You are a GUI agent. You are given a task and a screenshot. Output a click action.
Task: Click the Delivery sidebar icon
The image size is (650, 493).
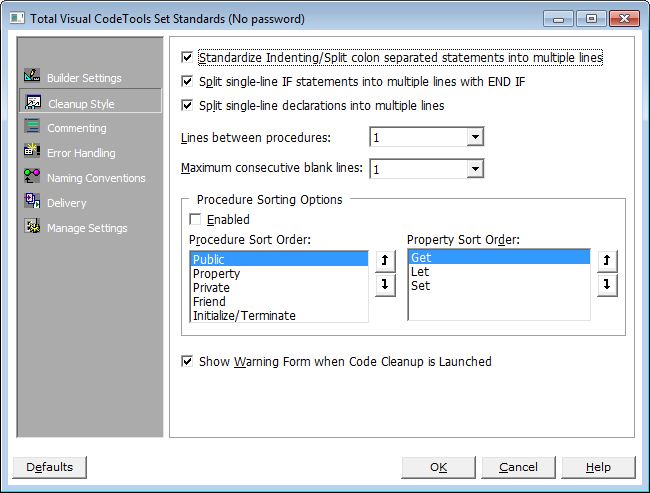point(31,202)
